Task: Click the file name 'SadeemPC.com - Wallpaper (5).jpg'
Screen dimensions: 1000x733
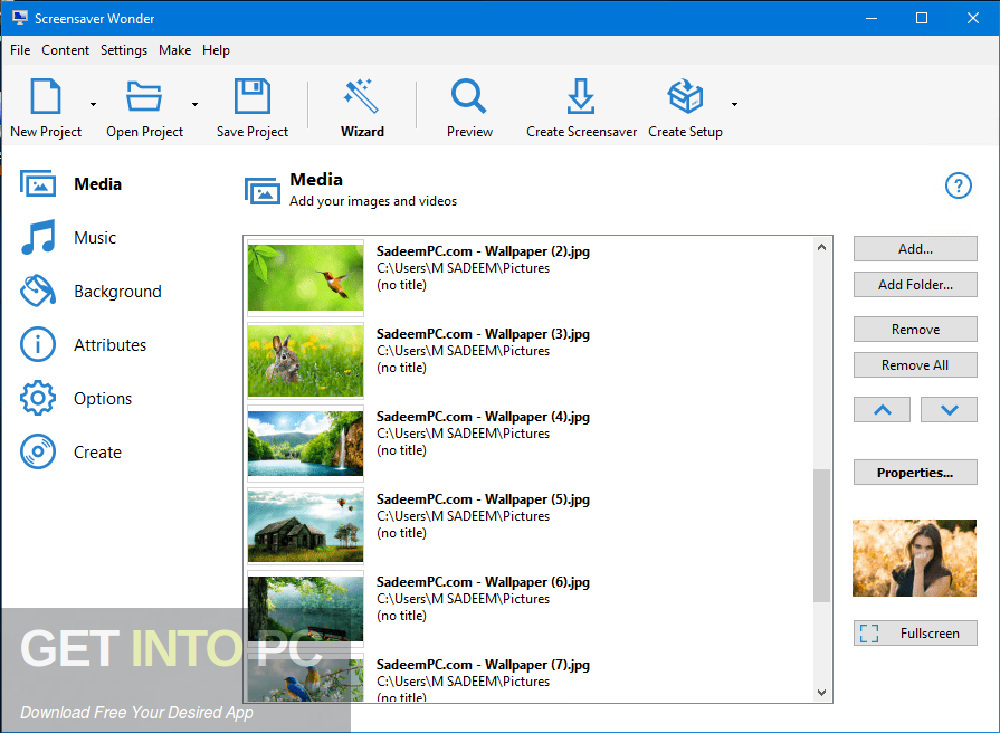Action: click(x=483, y=500)
